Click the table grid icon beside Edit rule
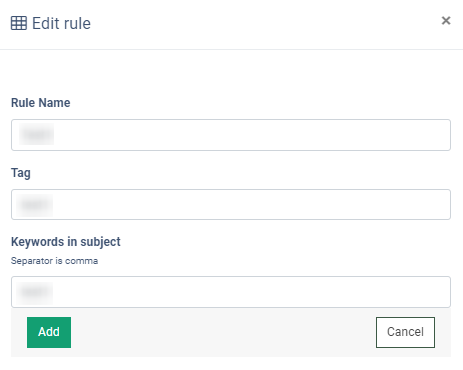 tap(19, 23)
